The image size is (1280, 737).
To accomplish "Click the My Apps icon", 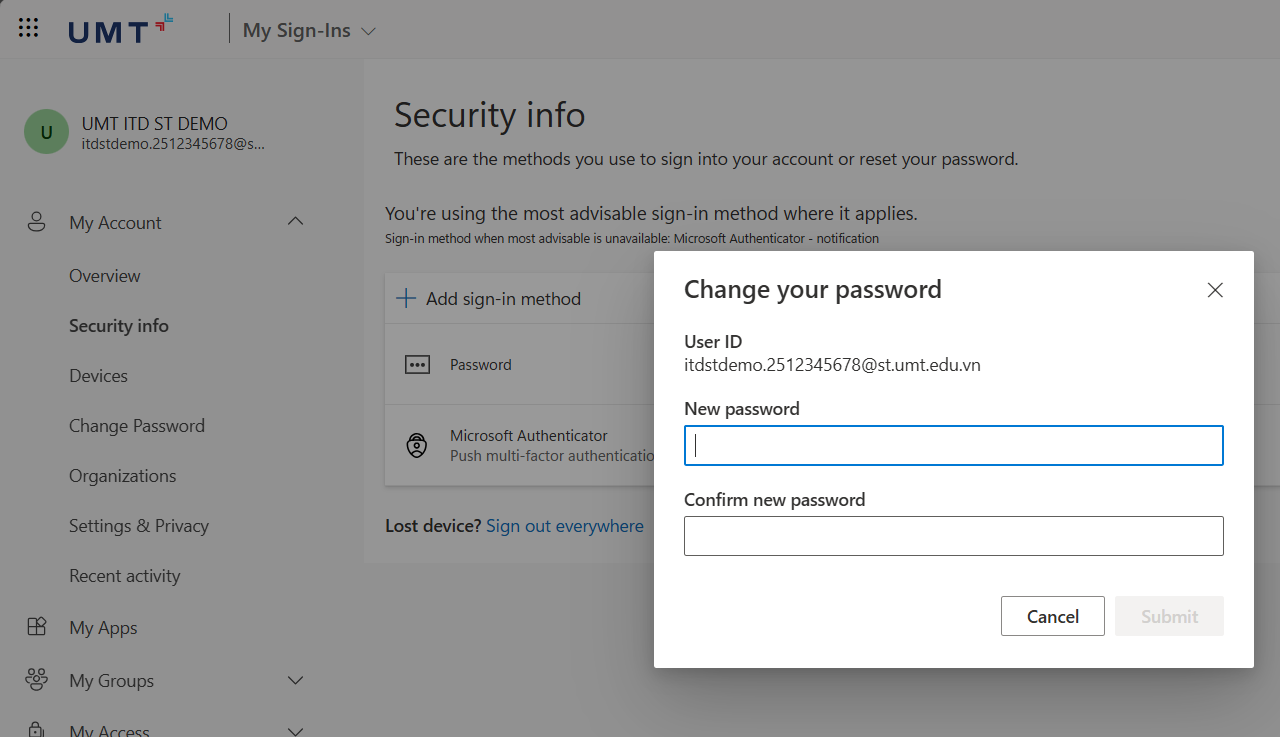I will pos(37,627).
